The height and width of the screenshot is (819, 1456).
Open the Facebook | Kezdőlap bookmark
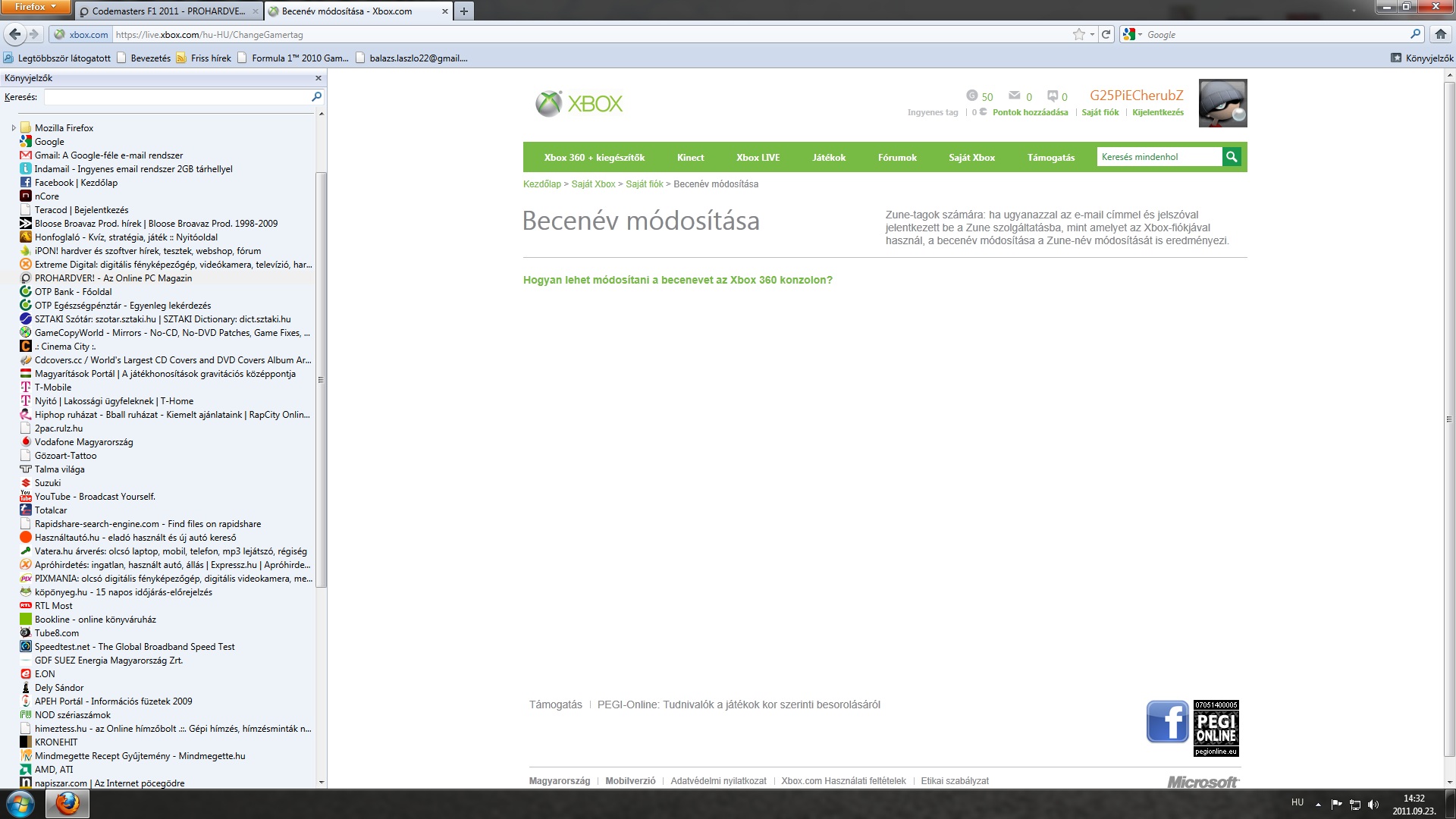pyautogui.click(x=76, y=183)
